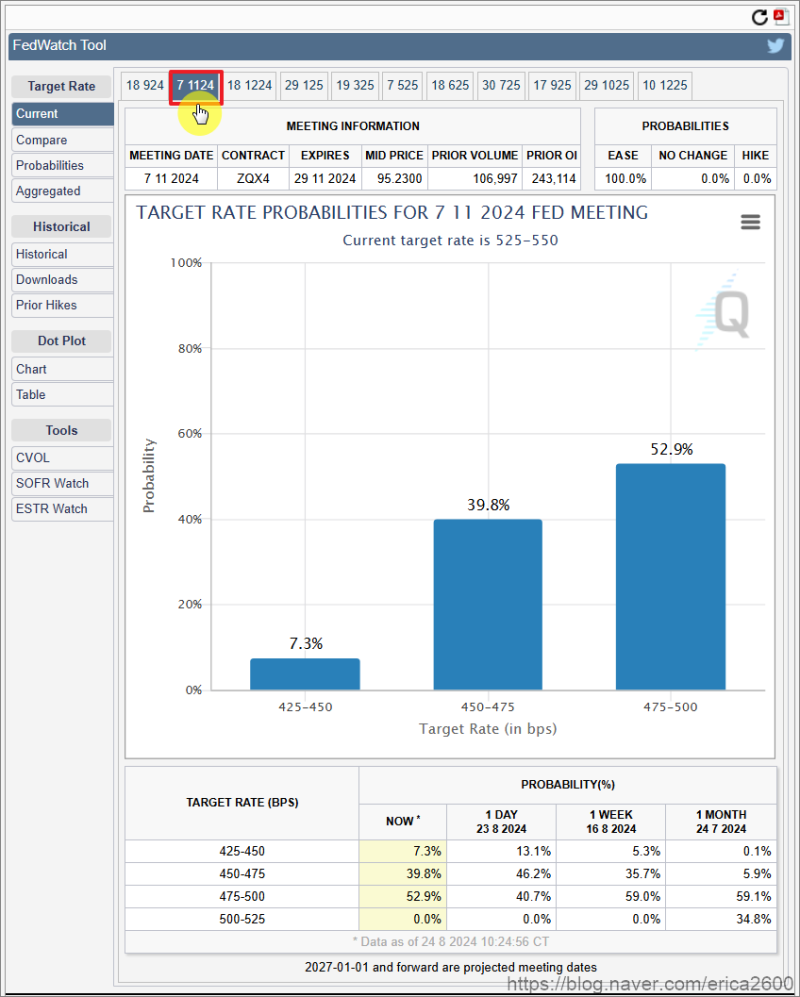This screenshot has width=800, height=997.
Task: Click the 500-525 target rate row label
Action: 242,919
